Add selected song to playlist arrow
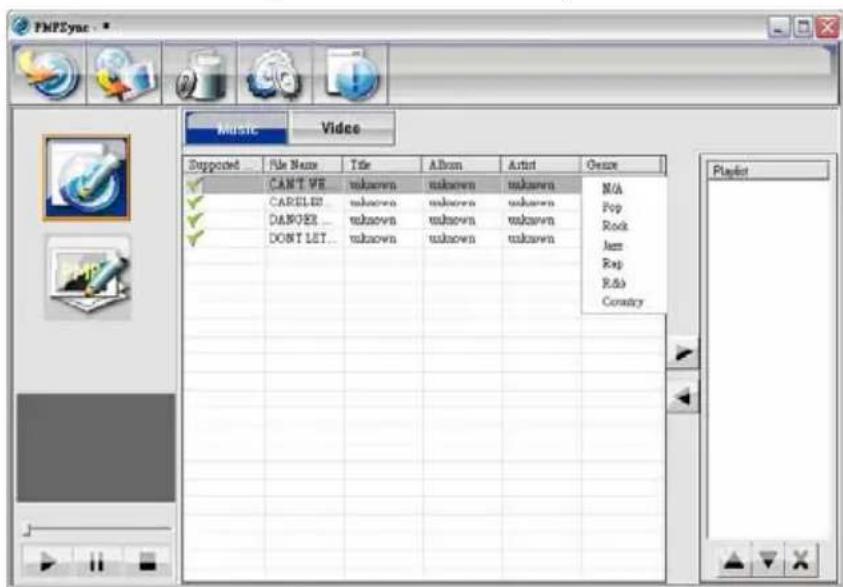The height and width of the screenshot is (587, 843). click(683, 353)
